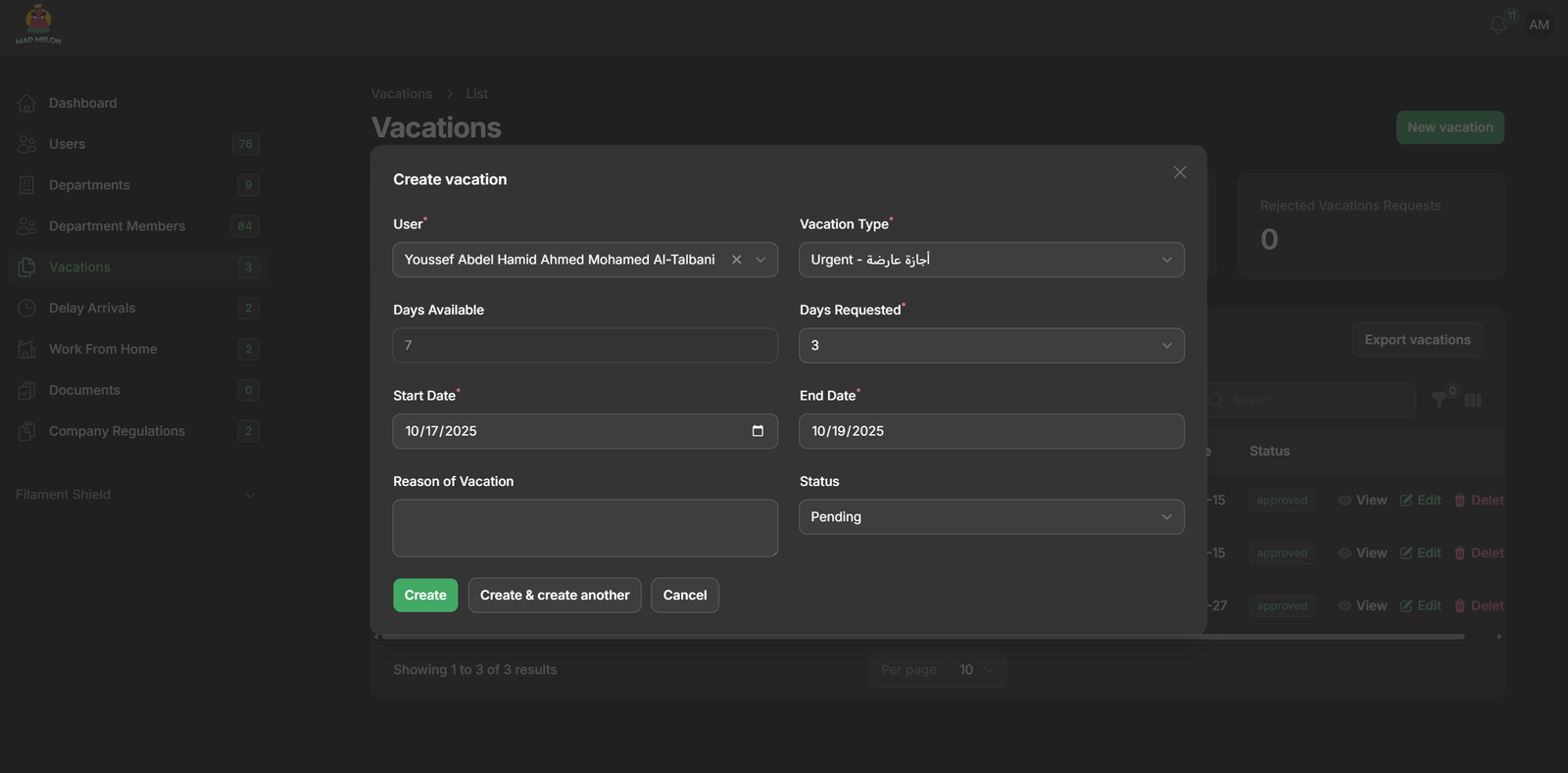Screen dimensions: 1568x773
Task: Open the AM user avatar menu
Action: point(1539,24)
